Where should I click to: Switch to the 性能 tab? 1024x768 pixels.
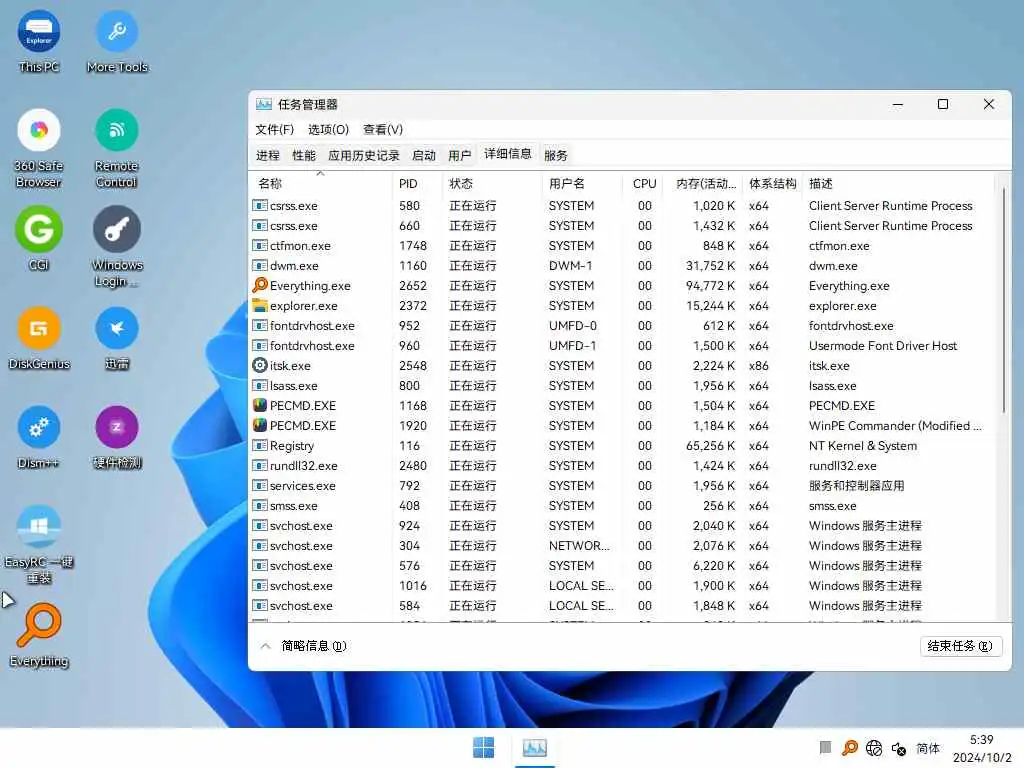coord(304,155)
